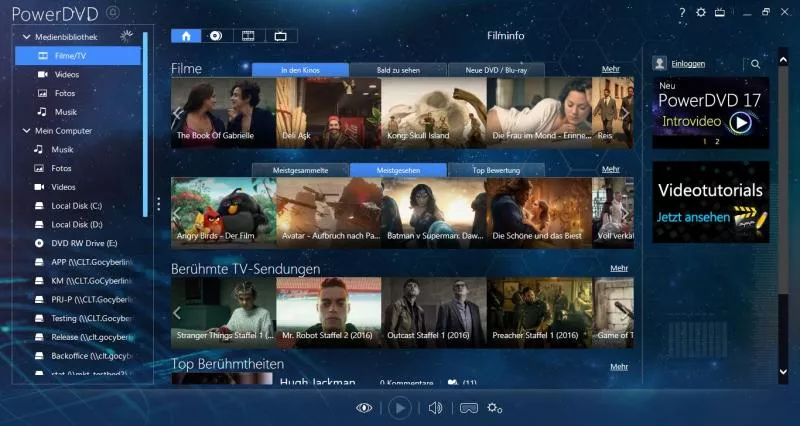Switch to the disc playback tab icon
Screen dimensions: 800x426
216,36
